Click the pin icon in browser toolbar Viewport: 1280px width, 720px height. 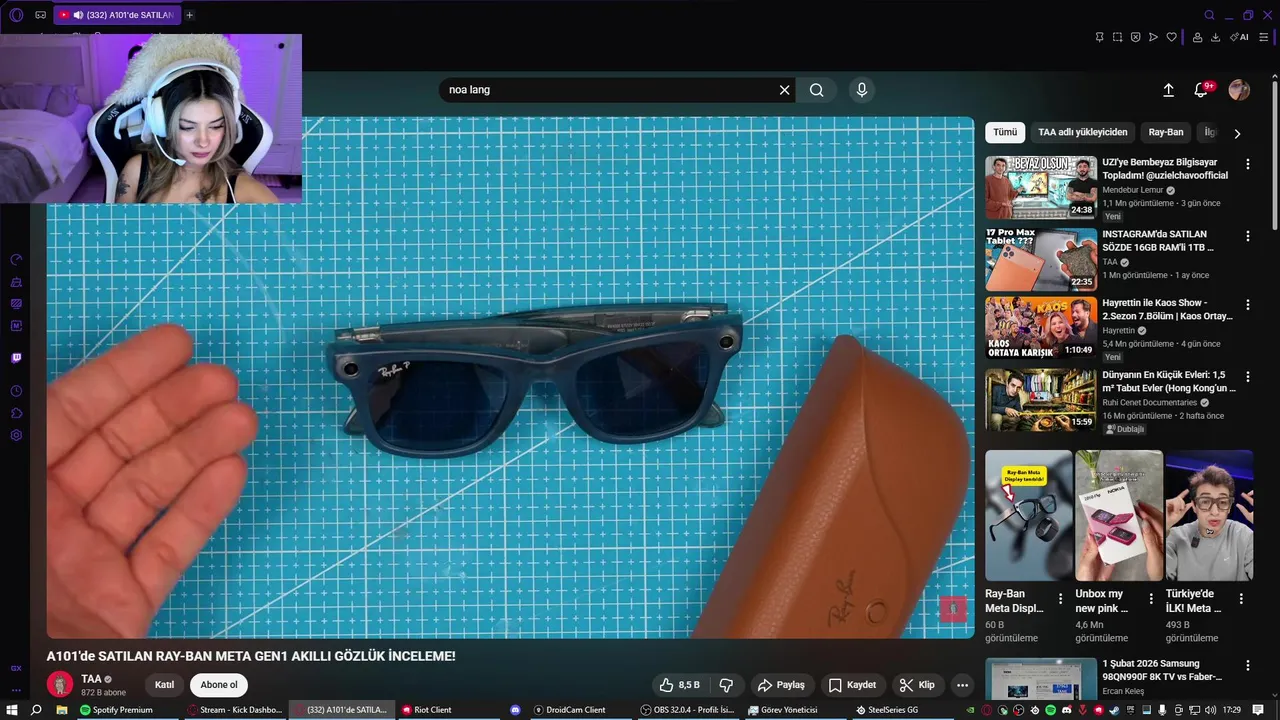point(1099,37)
